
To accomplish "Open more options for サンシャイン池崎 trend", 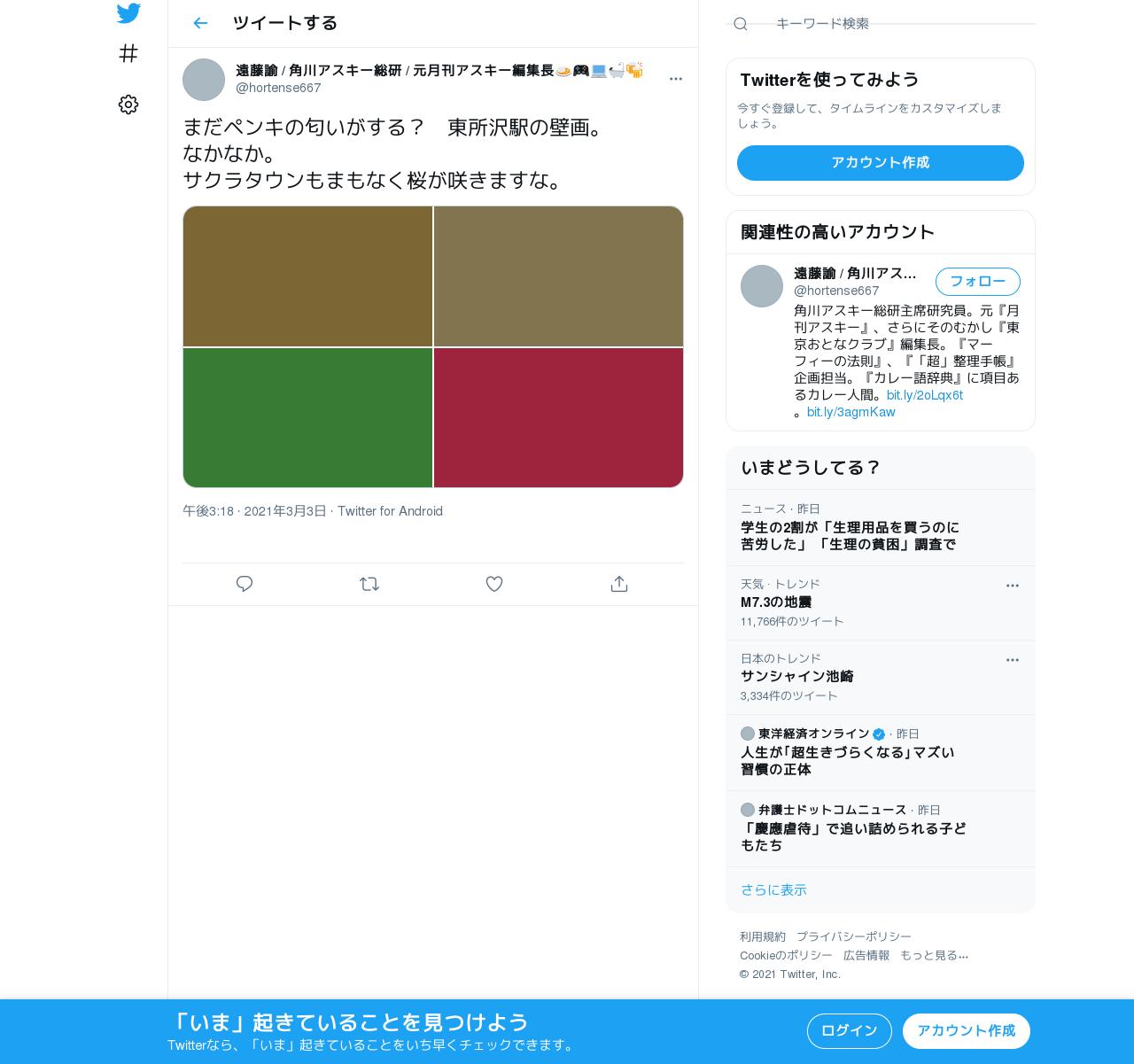I will click(1013, 660).
